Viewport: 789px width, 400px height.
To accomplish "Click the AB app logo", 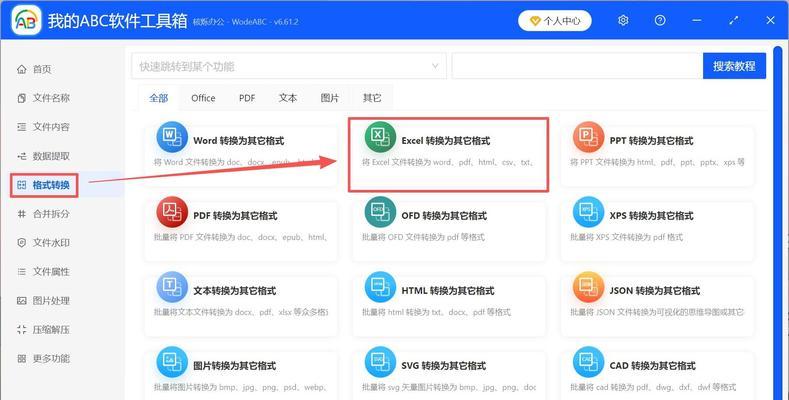I will (26, 20).
